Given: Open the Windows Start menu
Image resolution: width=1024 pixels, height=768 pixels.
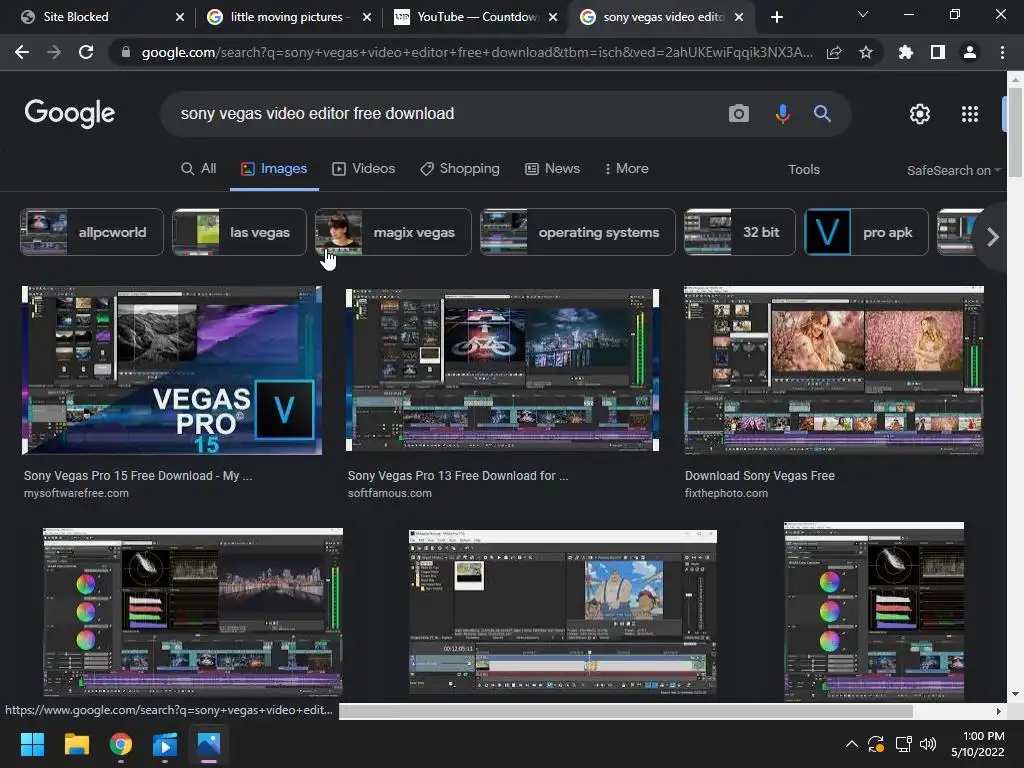Looking at the screenshot, I should (x=32, y=744).
